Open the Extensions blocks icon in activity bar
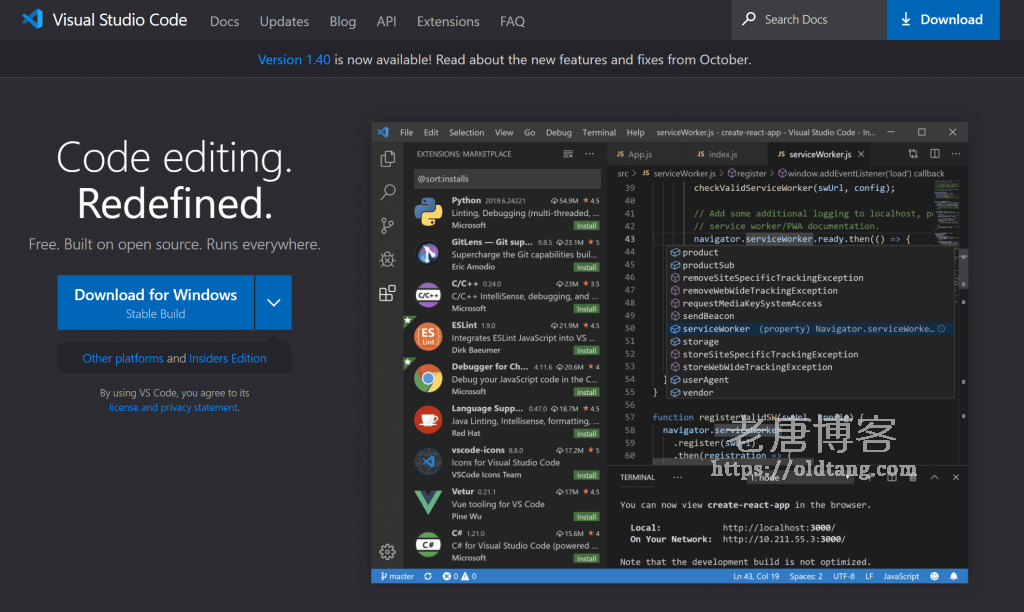The width and height of the screenshot is (1024, 612). pos(387,293)
